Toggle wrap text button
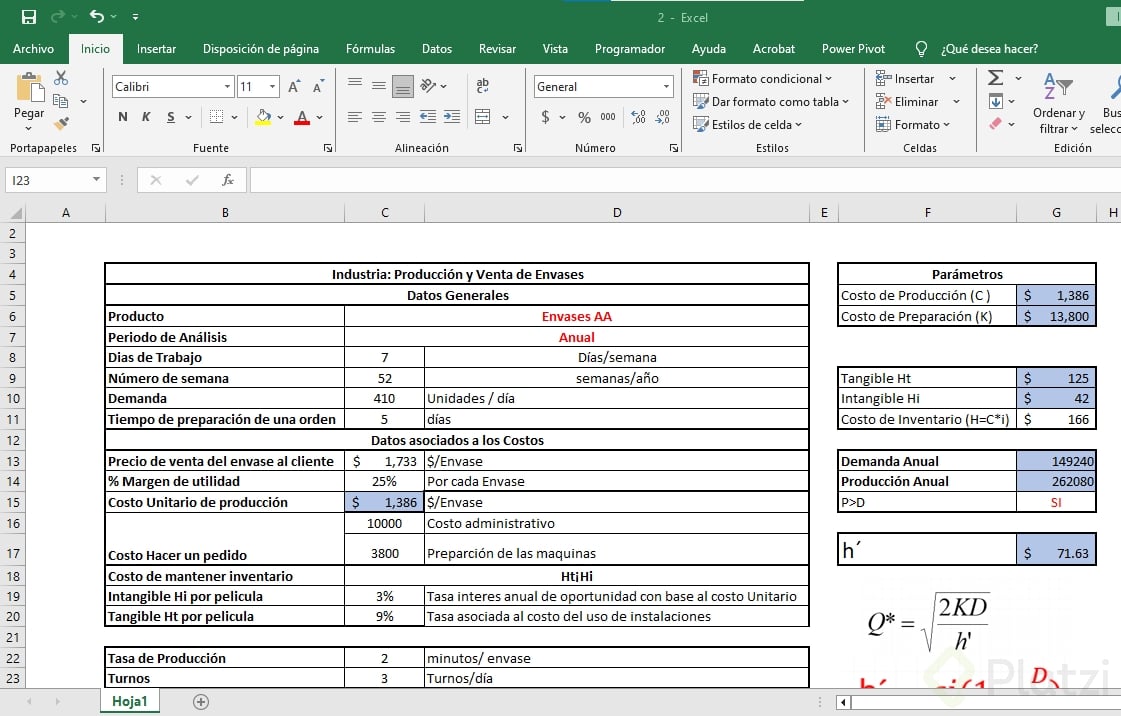Screen dimensions: 1121x716 (x=483, y=87)
